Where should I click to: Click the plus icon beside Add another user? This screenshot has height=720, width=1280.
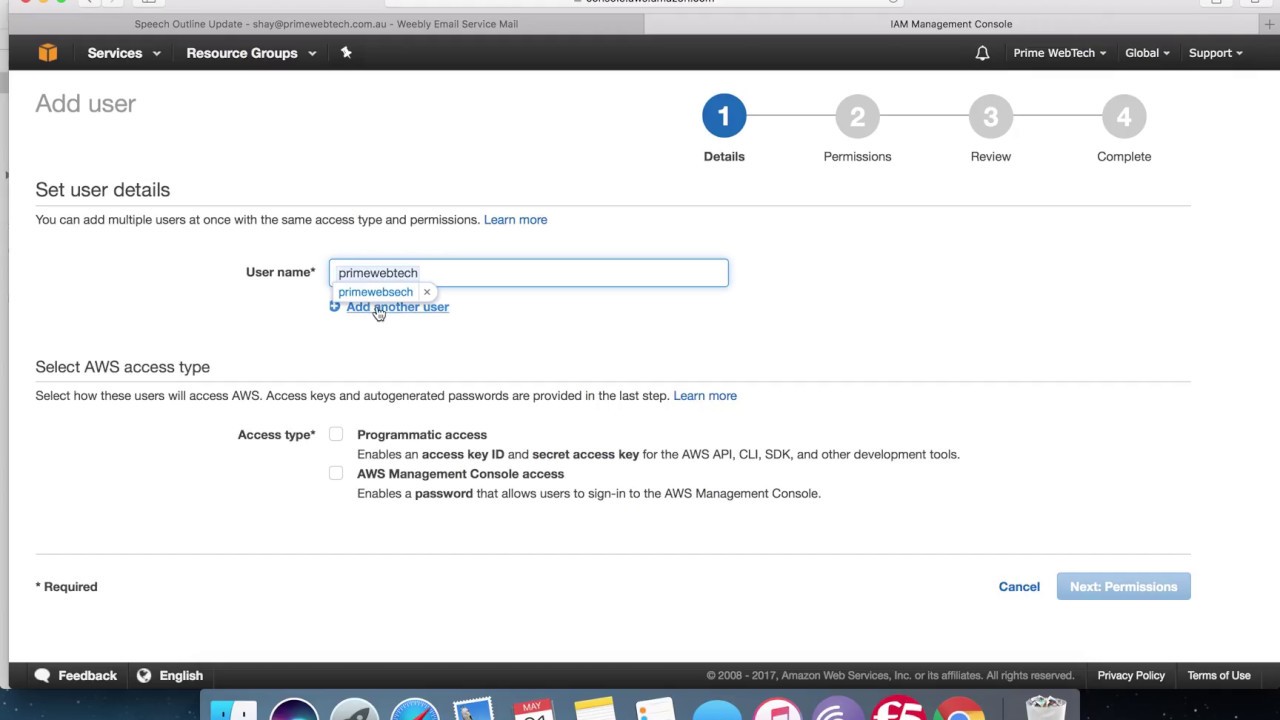(335, 307)
